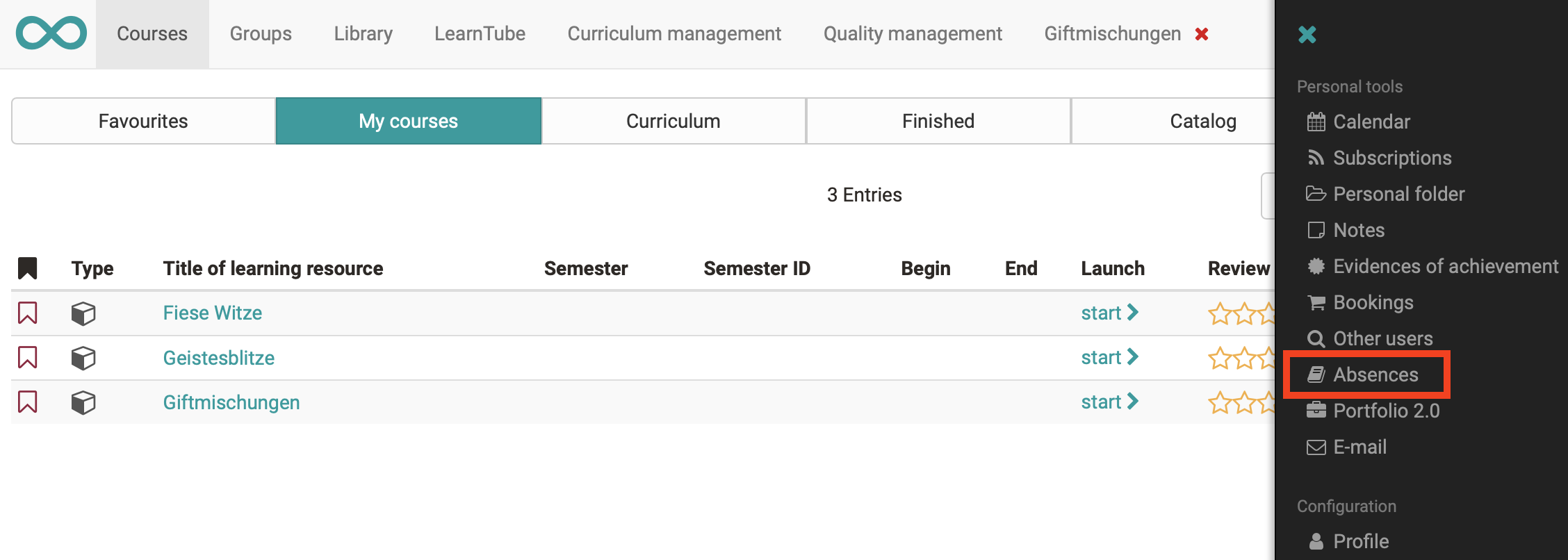Toggle bookmark for Giftmischungen course
The image size is (1568, 560).
tap(28, 402)
